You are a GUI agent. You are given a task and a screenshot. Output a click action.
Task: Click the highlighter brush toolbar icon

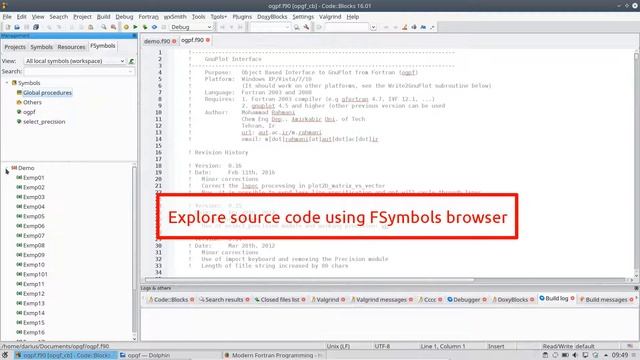tap(404, 27)
